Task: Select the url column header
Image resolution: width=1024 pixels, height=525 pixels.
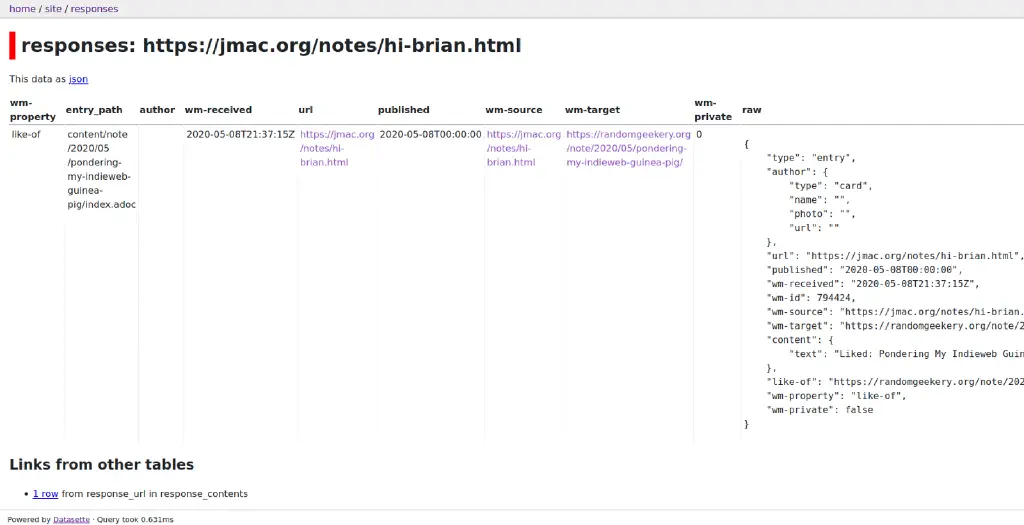Action: click(306, 110)
